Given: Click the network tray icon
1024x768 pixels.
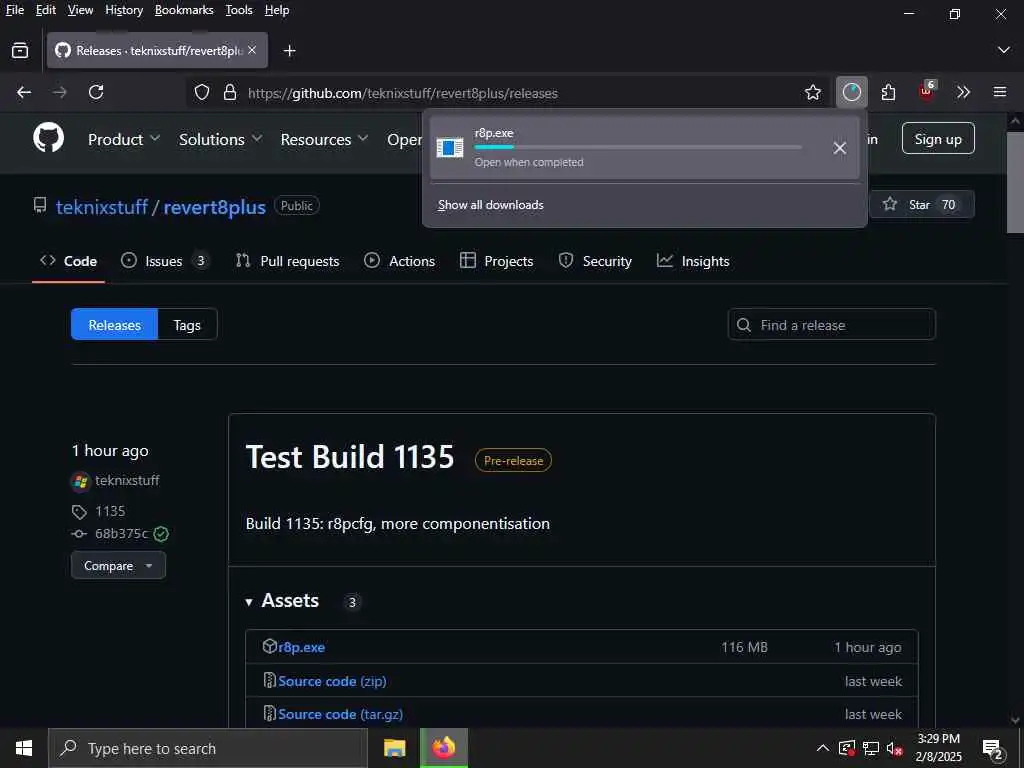Looking at the screenshot, I should click(x=871, y=748).
